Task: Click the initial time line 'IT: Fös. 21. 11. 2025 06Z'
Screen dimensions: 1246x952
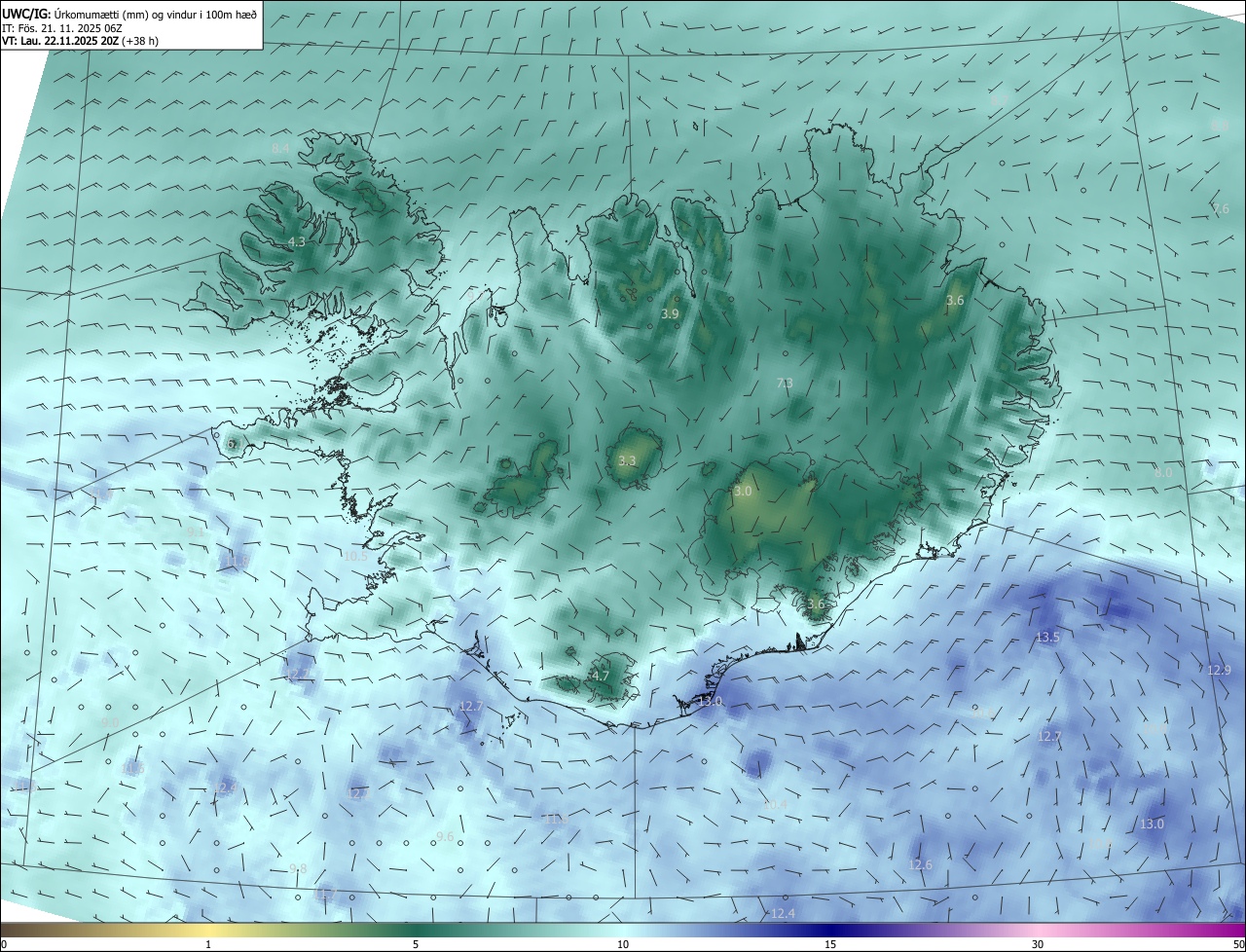Action: coord(63,27)
